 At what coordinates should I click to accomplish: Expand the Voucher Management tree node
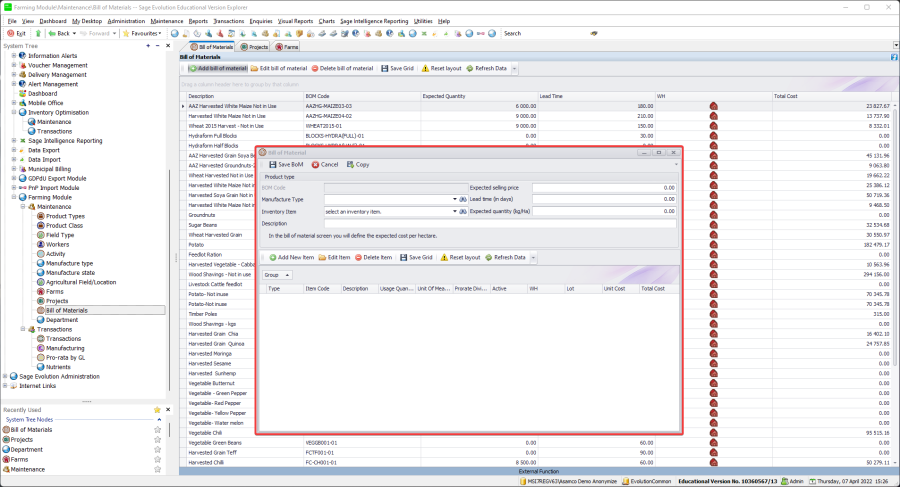[14, 65]
